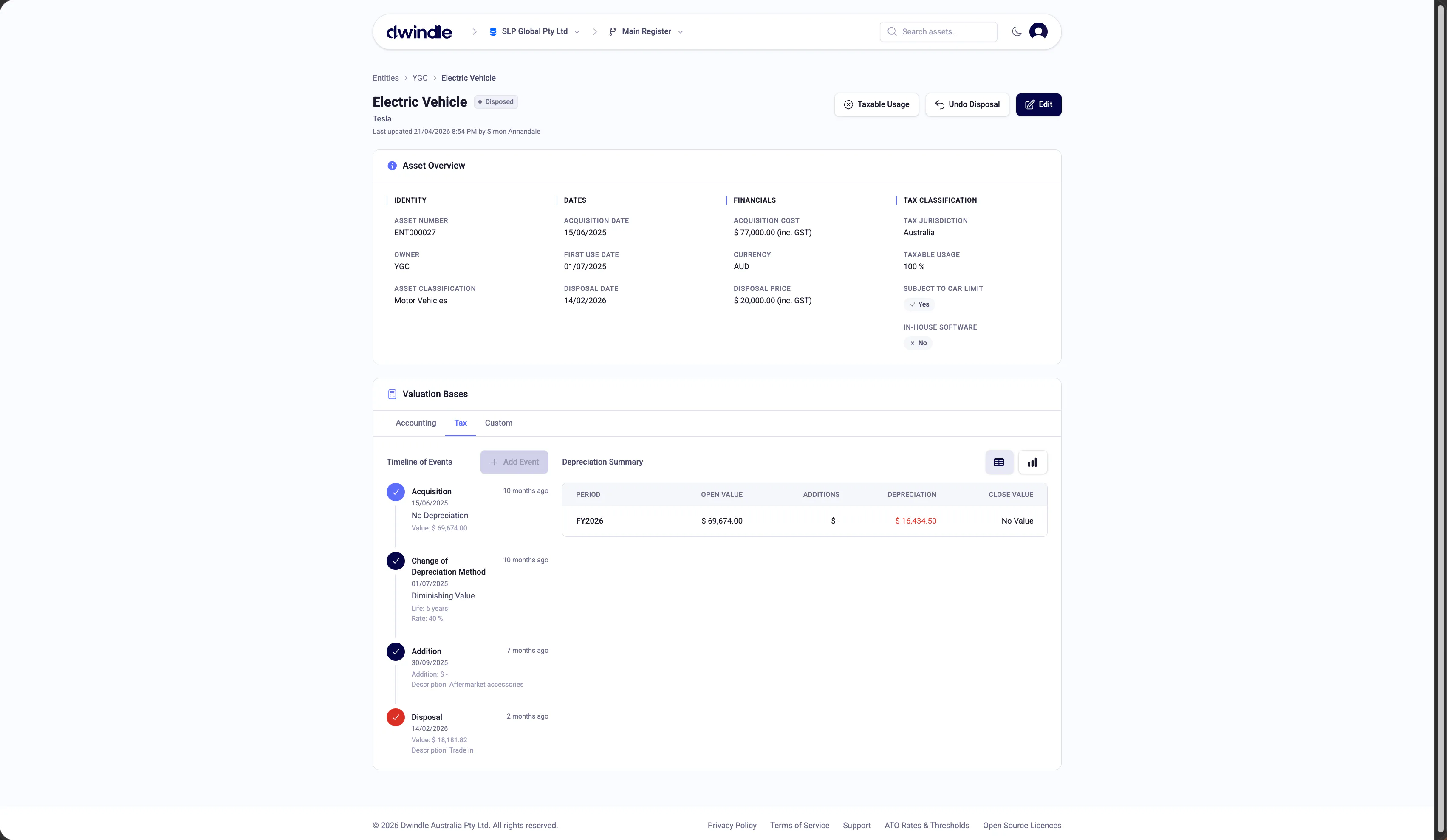Click the dwindle logo
The height and width of the screenshot is (840, 1447).
(418, 31)
